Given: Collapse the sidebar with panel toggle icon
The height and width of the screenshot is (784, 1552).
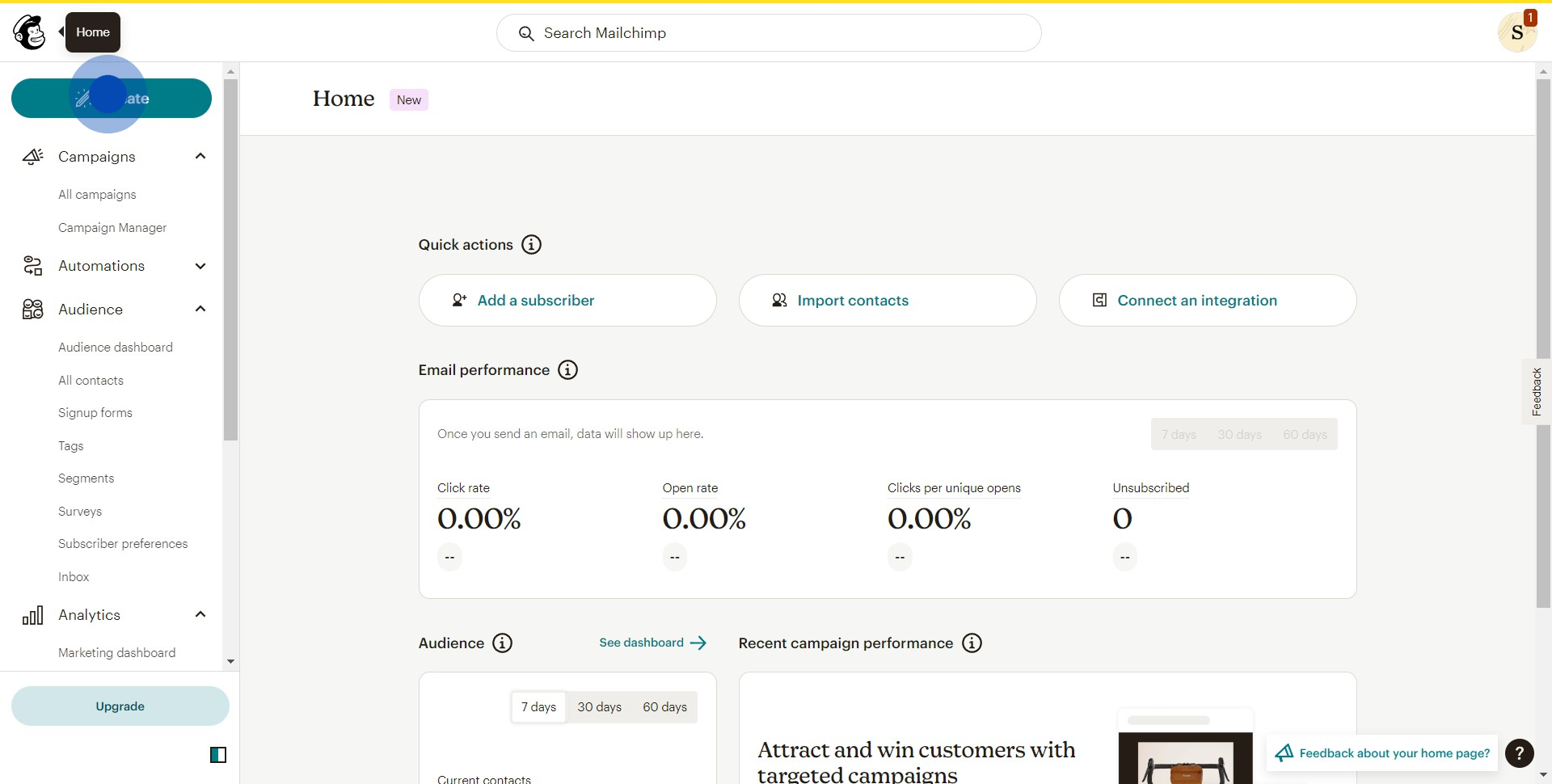Looking at the screenshot, I should [x=218, y=755].
